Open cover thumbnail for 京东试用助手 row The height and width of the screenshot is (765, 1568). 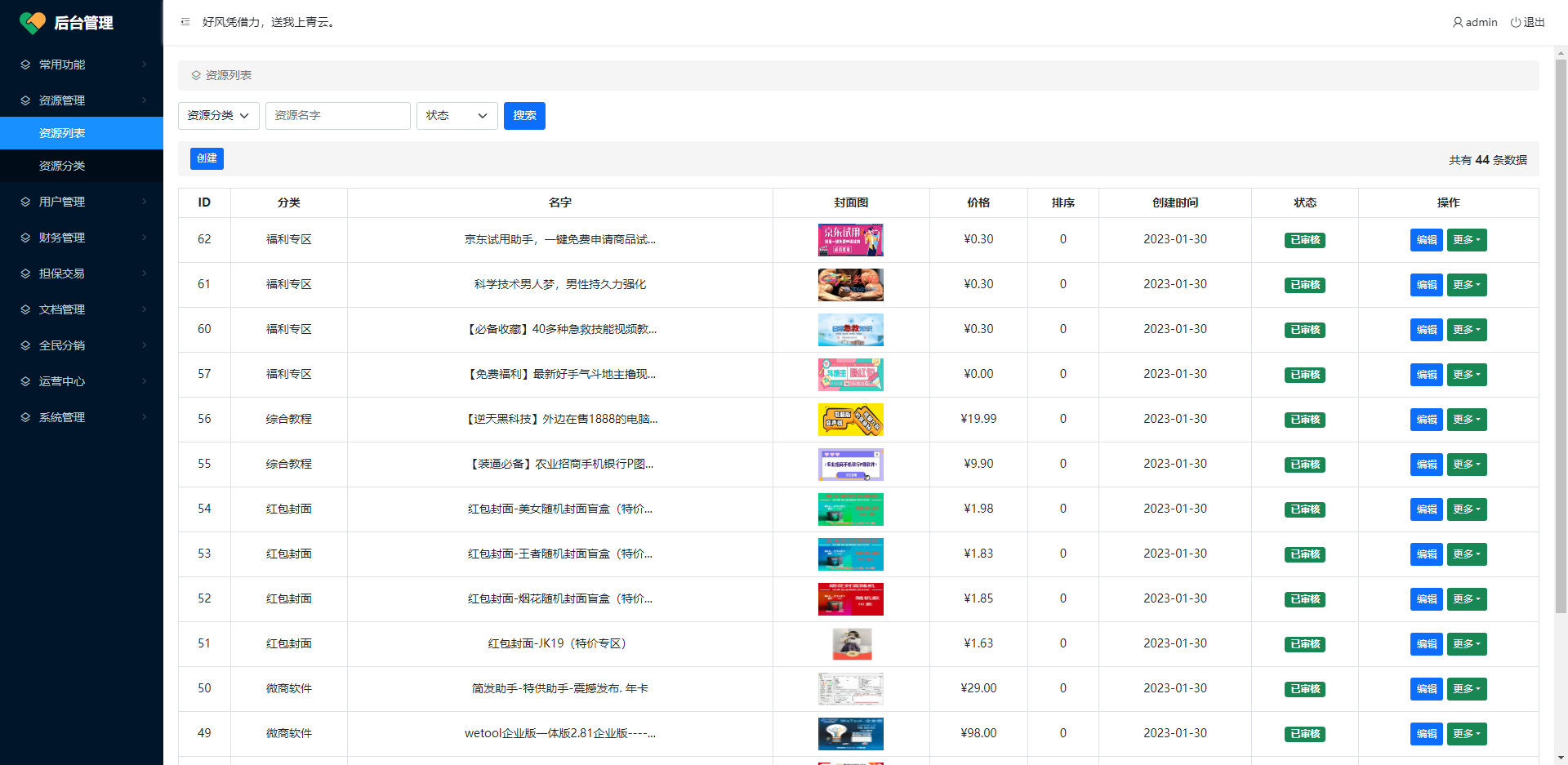coord(850,240)
